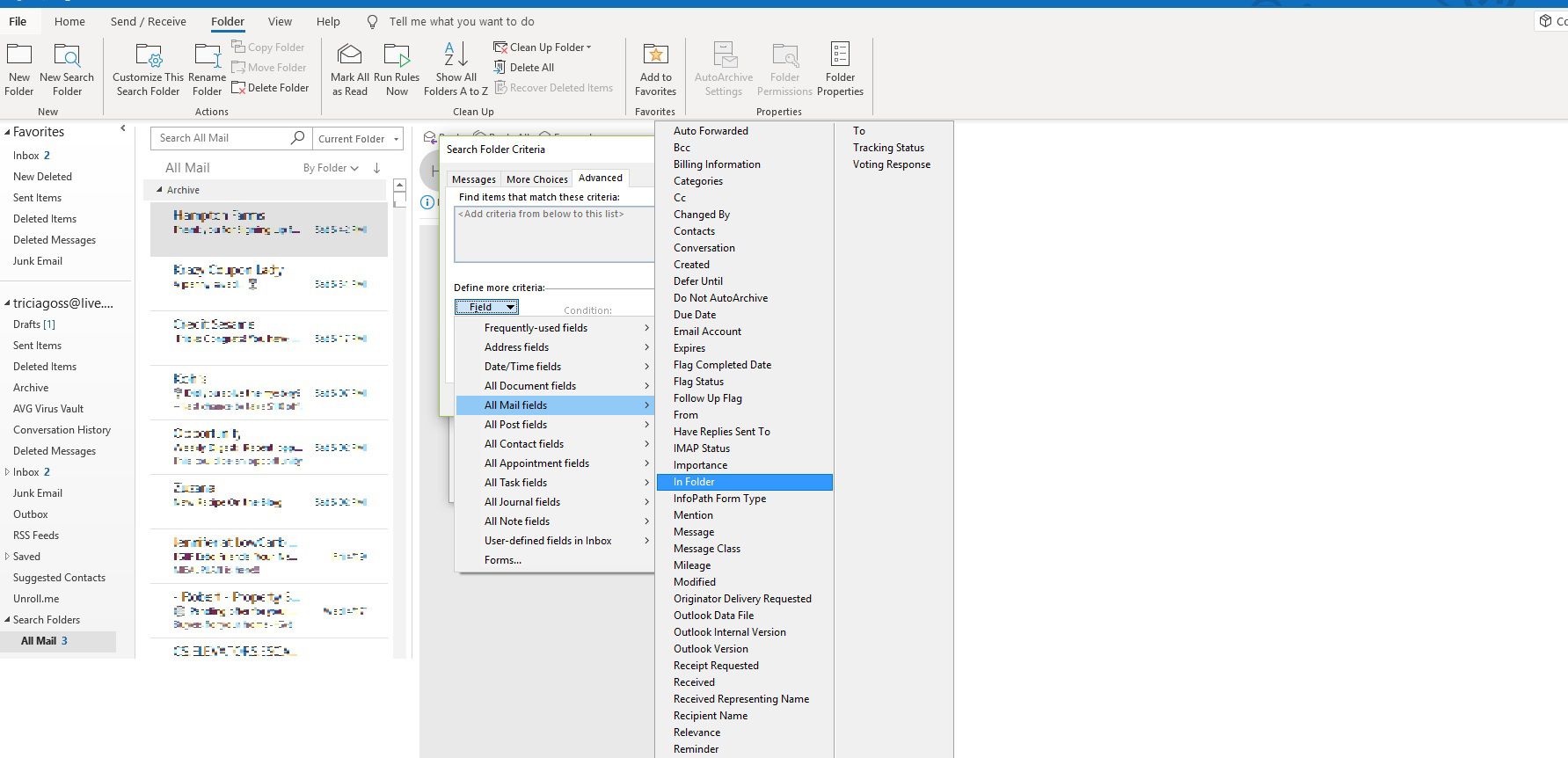Click Copy Folder in the ribbon
This screenshot has width=1568, height=758.
point(268,47)
